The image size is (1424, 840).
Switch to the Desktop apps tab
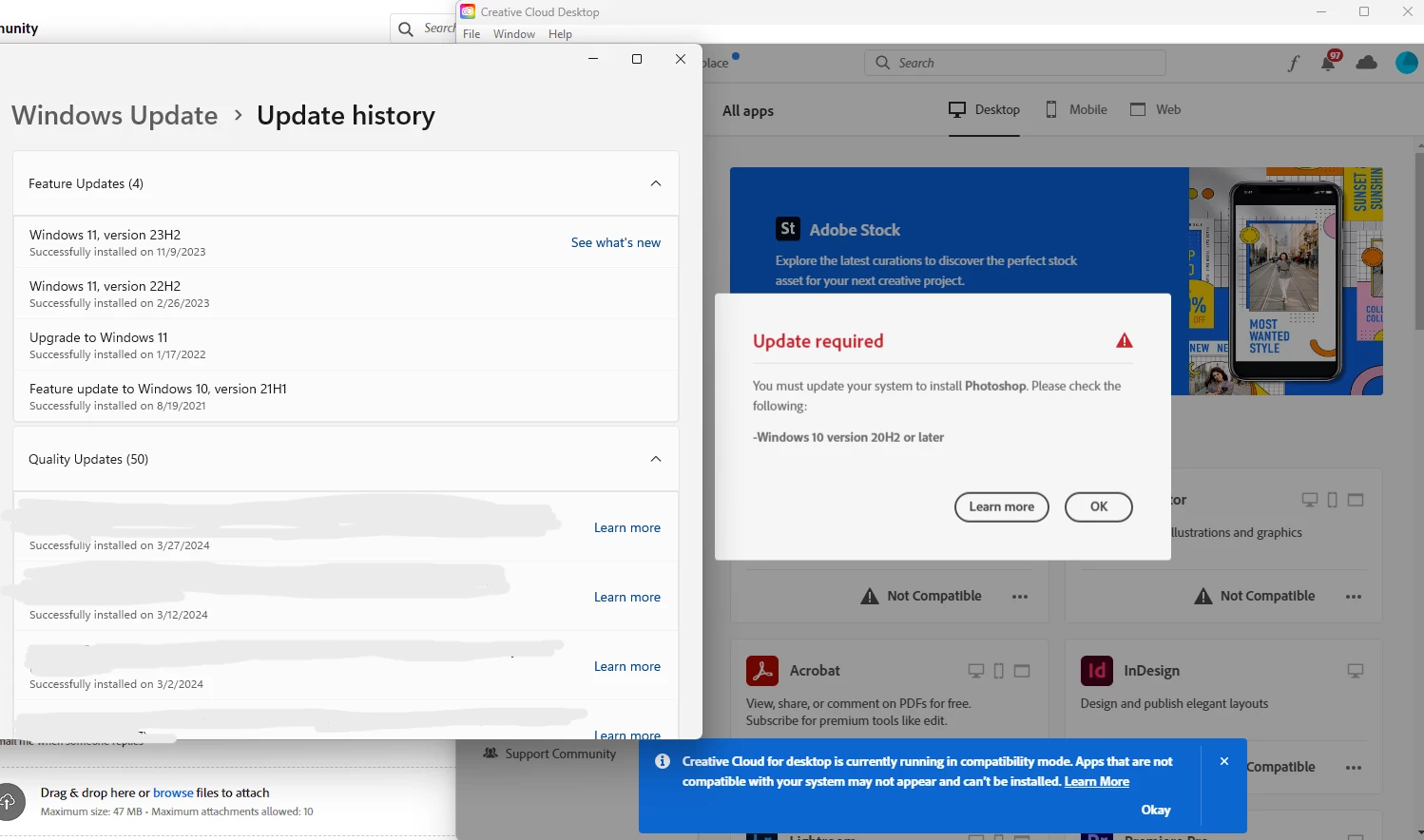(985, 109)
